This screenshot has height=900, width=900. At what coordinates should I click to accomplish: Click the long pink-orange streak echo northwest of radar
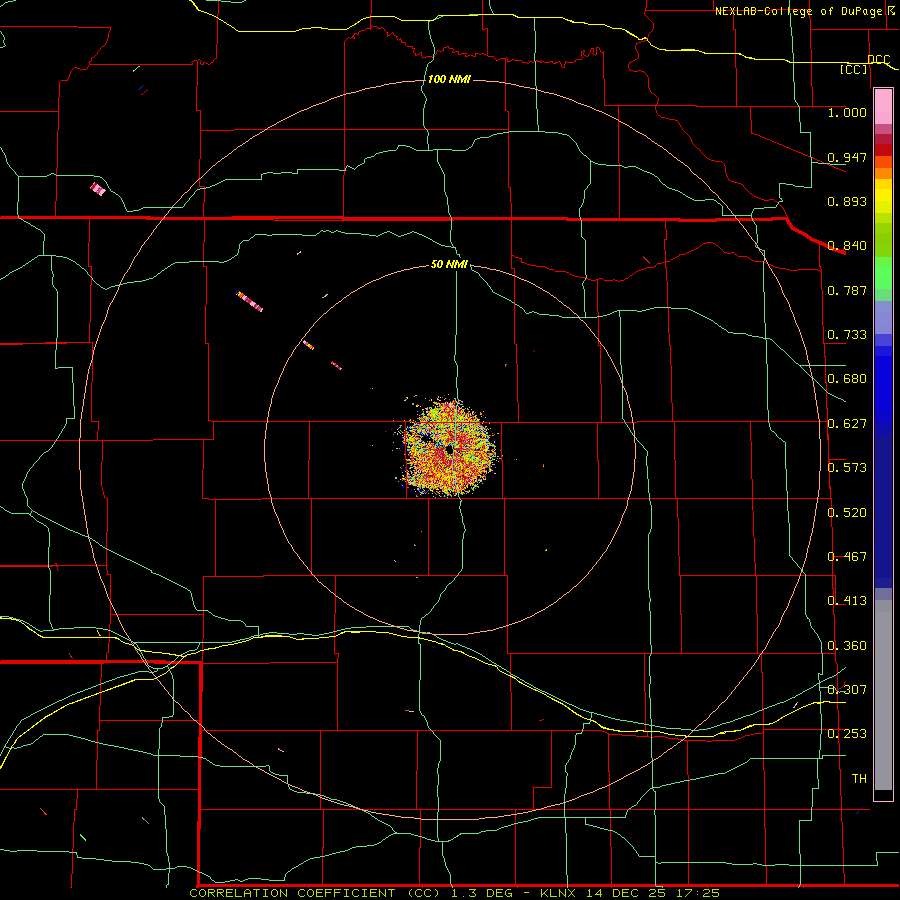click(x=249, y=301)
